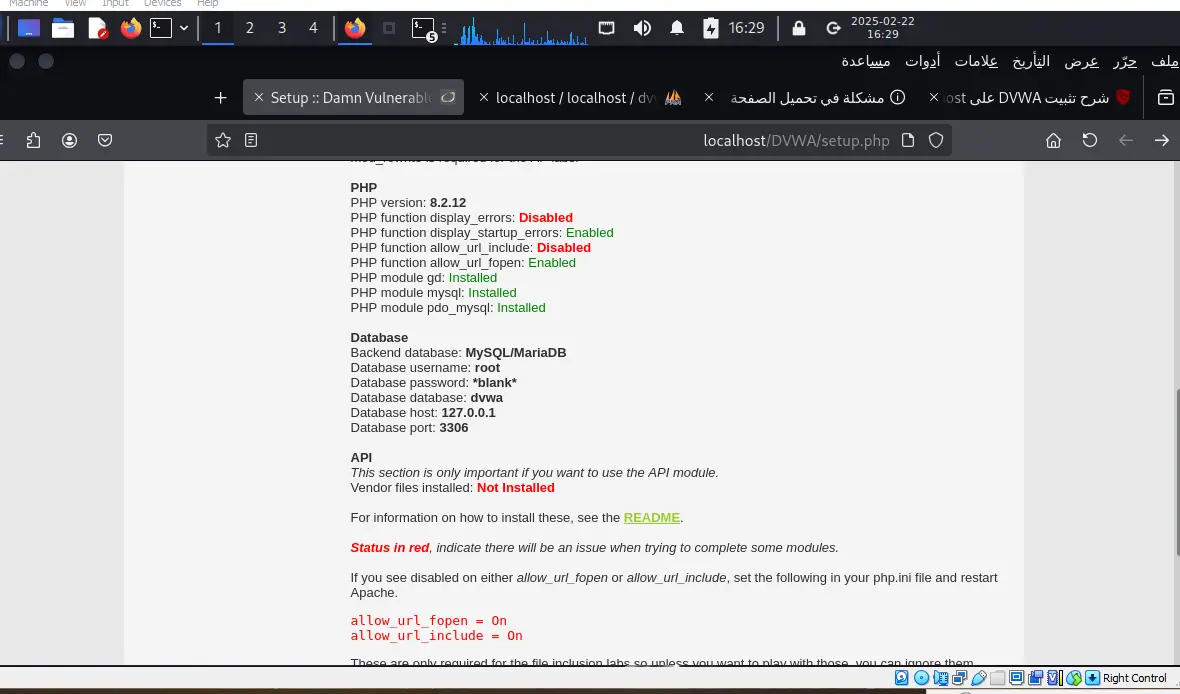Close the مشكلة في تحميل الصفحة tab
Image resolution: width=1180 pixels, height=694 pixels.
click(x=709, y=98)
